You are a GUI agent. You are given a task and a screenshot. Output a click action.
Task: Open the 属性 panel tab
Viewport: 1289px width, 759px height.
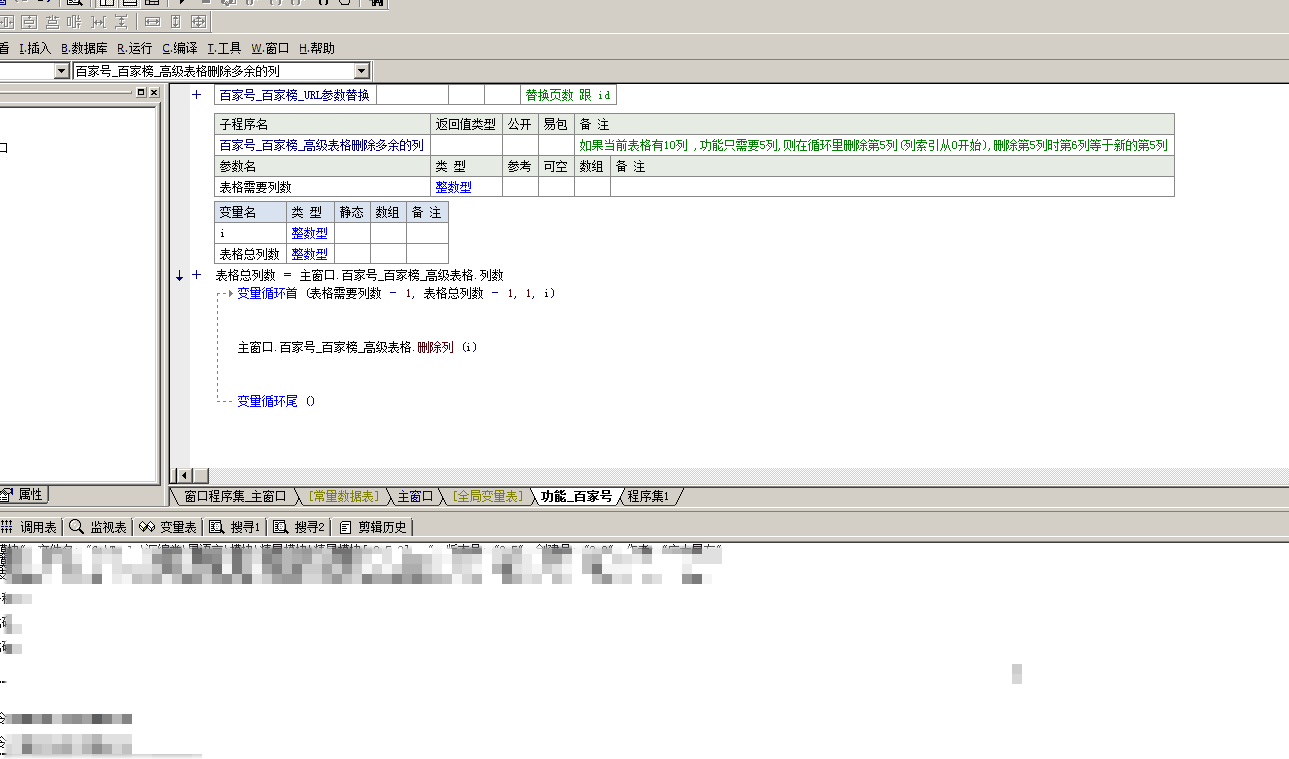point(23,494)
